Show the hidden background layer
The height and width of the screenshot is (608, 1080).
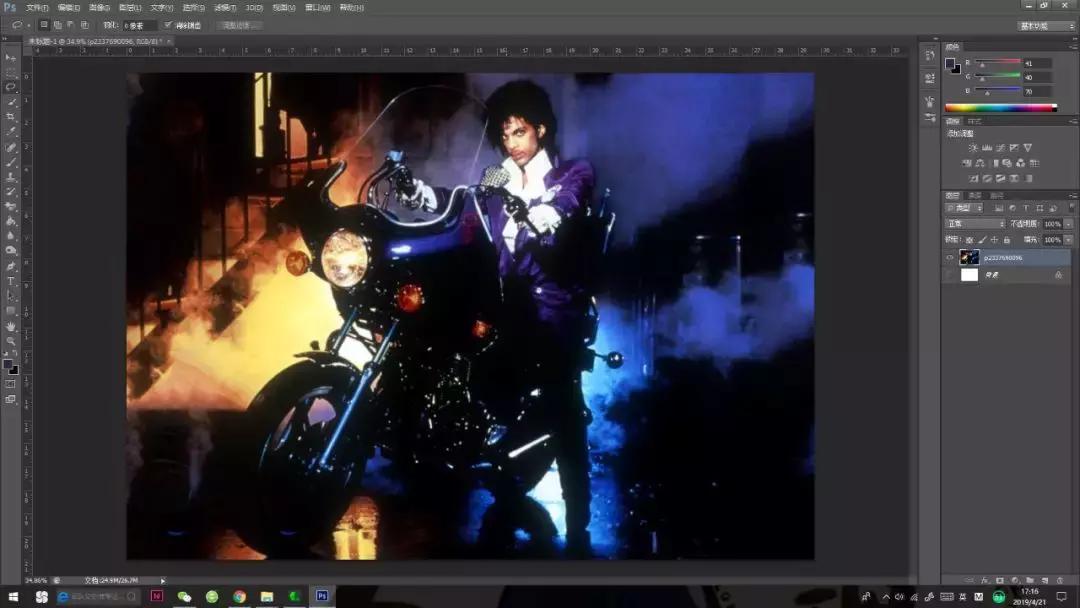point(950,275)
